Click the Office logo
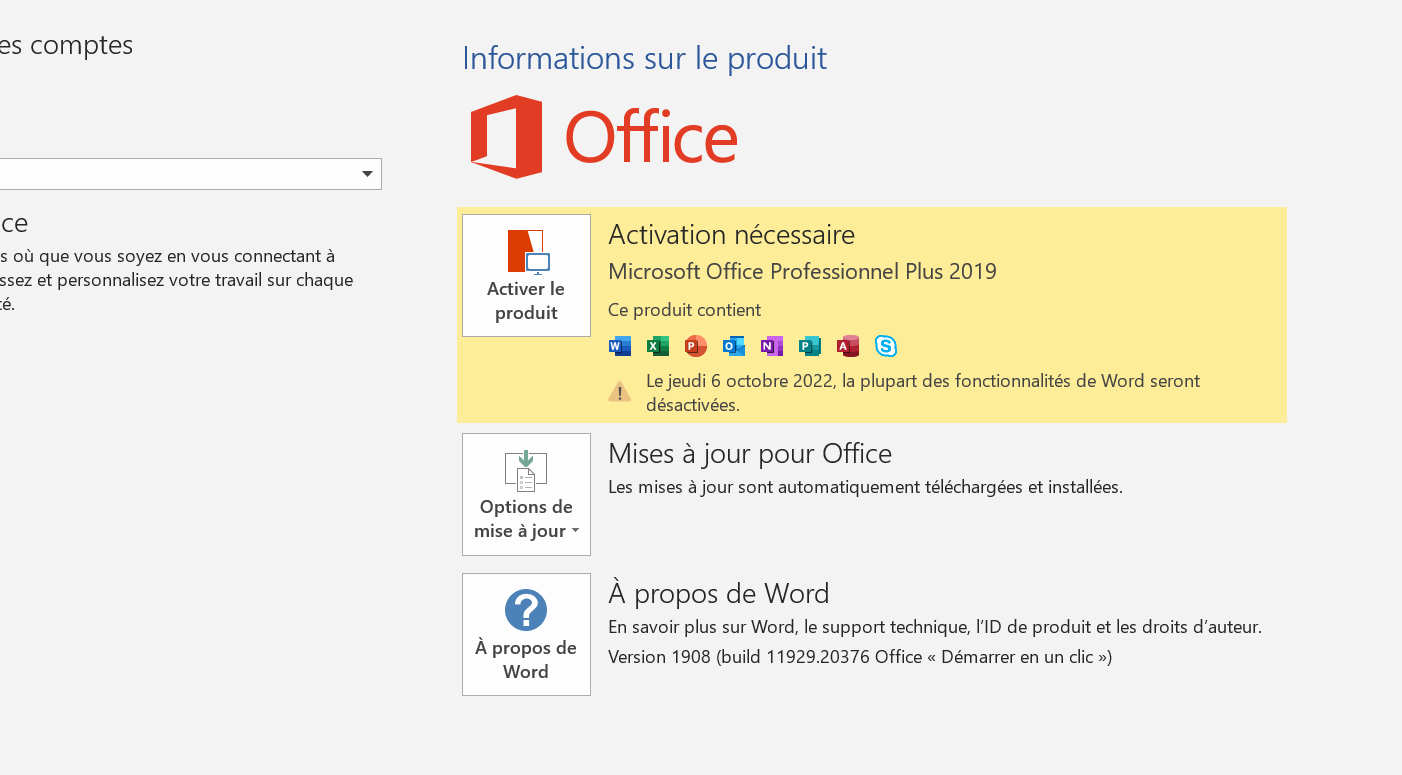Viewport: 1402px width, 775px height. (x=604, y=137)
